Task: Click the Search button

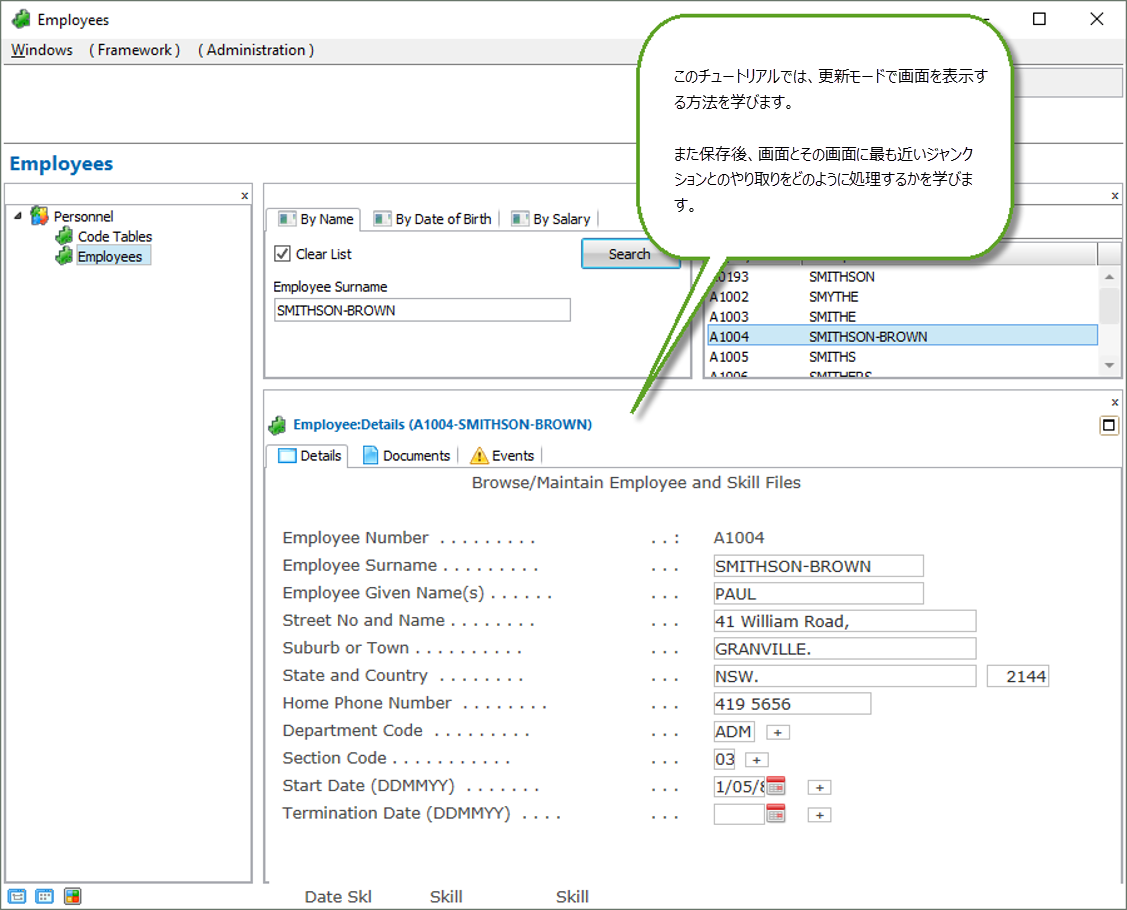Action: pyautogui.click(x=630, y=254)
